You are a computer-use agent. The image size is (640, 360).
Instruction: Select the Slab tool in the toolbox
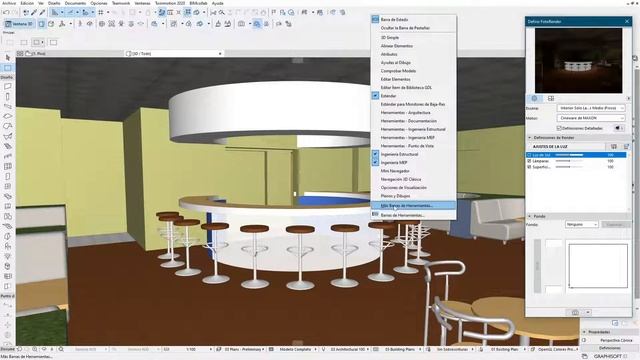coord(8,116)
